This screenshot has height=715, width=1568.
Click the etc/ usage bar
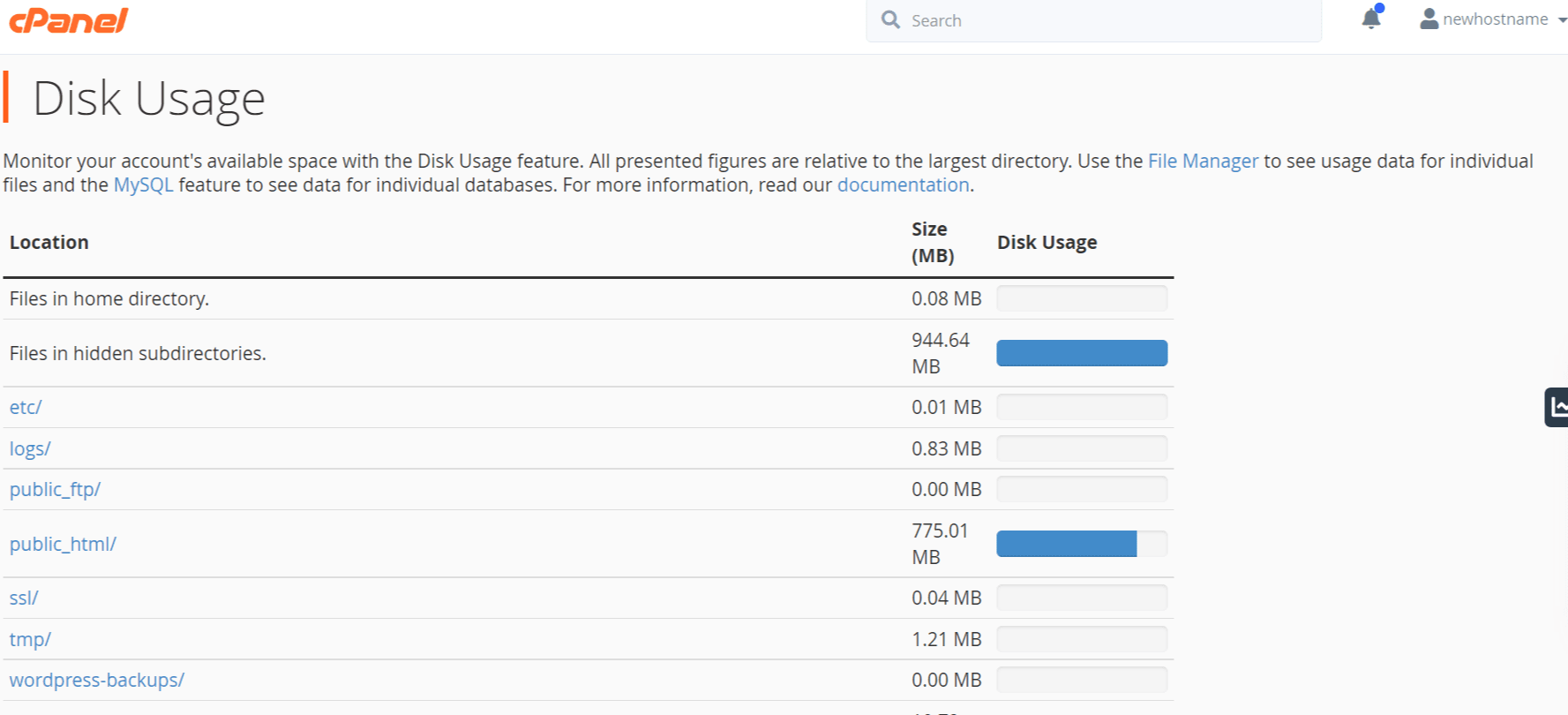[x=1082, y=407]
